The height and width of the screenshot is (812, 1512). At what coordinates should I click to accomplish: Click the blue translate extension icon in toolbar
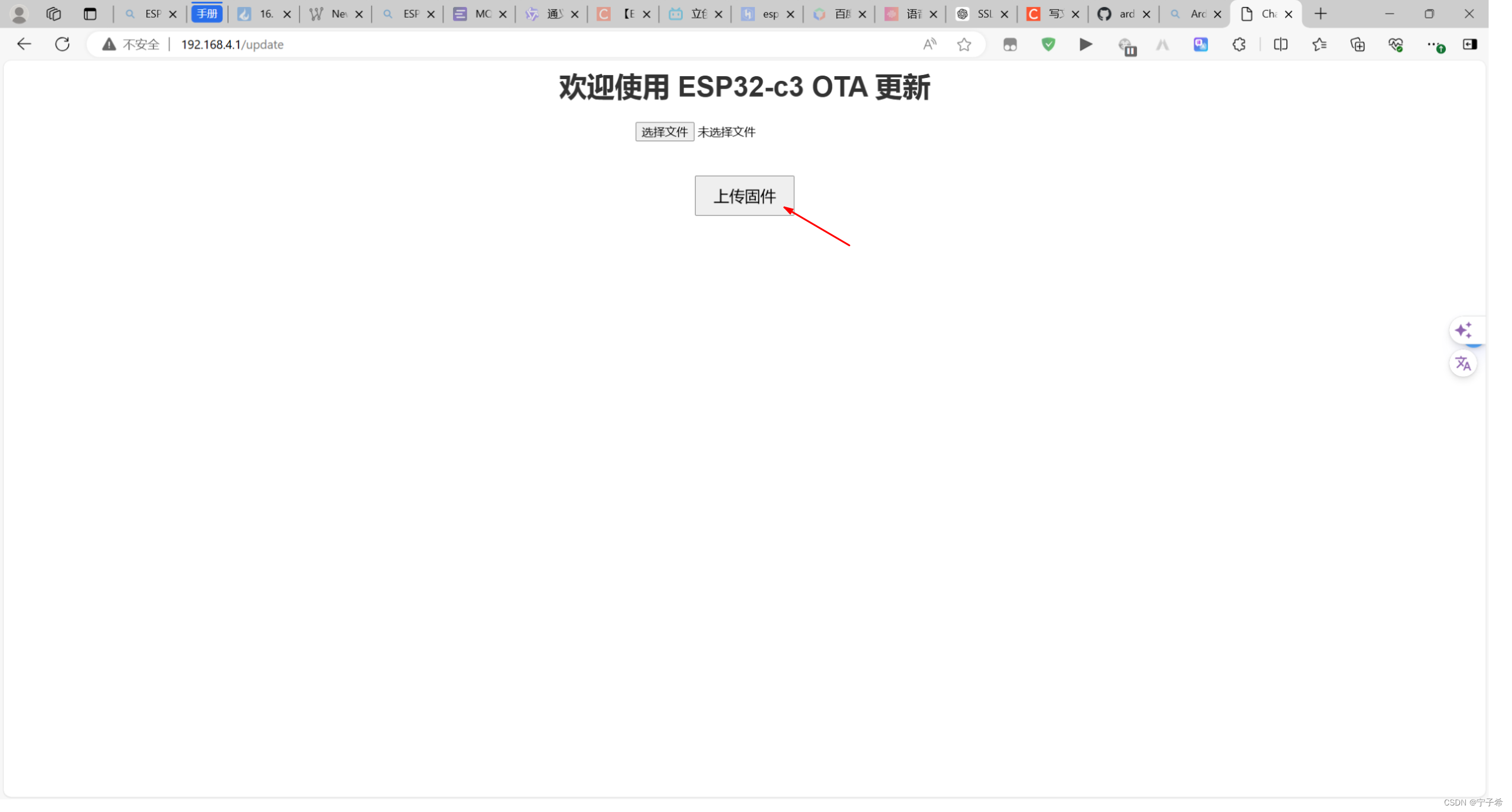pos(1200,44)
